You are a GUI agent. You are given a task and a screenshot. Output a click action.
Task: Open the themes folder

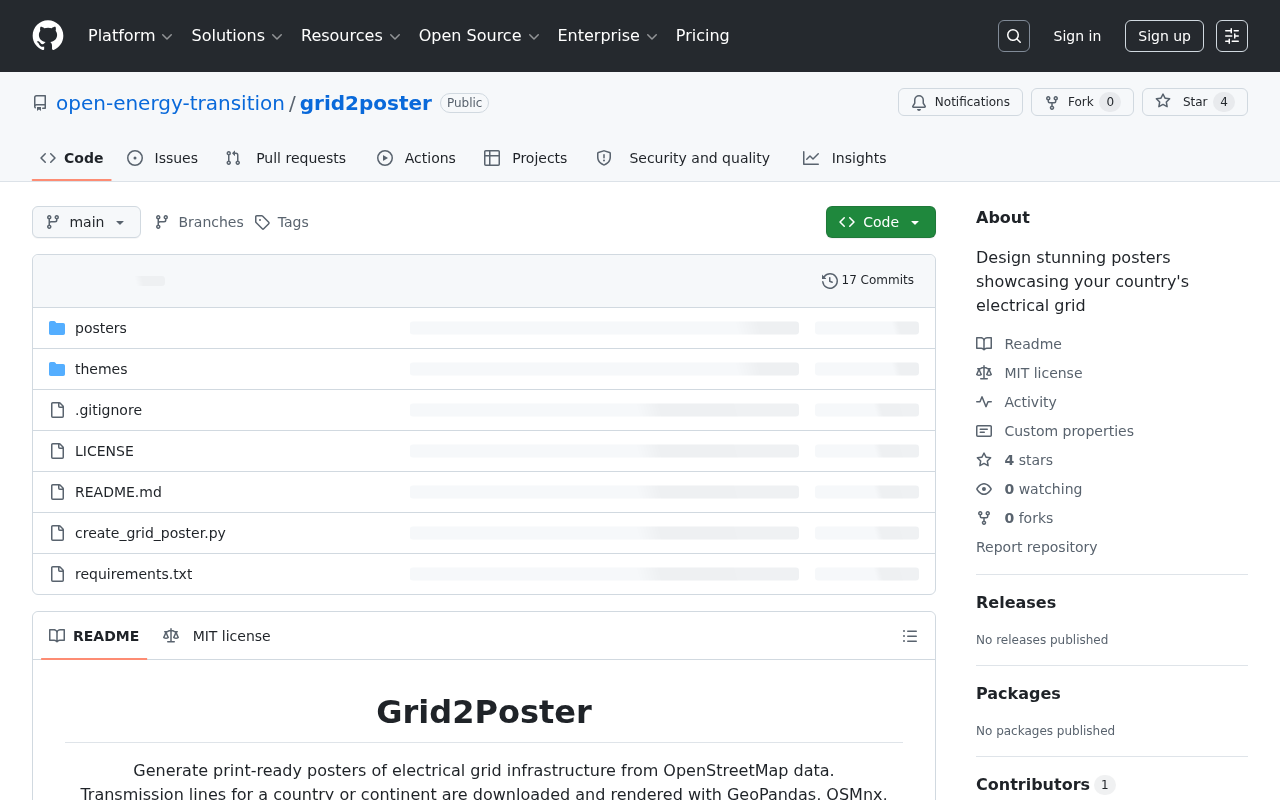tap(101, 369)
